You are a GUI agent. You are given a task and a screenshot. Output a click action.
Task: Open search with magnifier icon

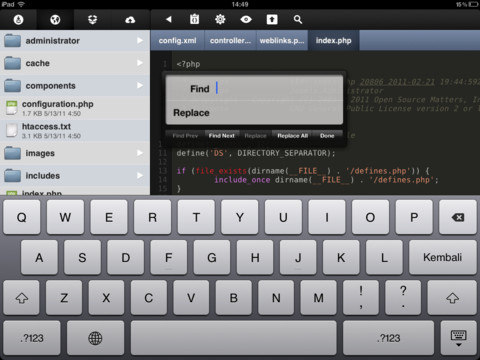[298, 20]
